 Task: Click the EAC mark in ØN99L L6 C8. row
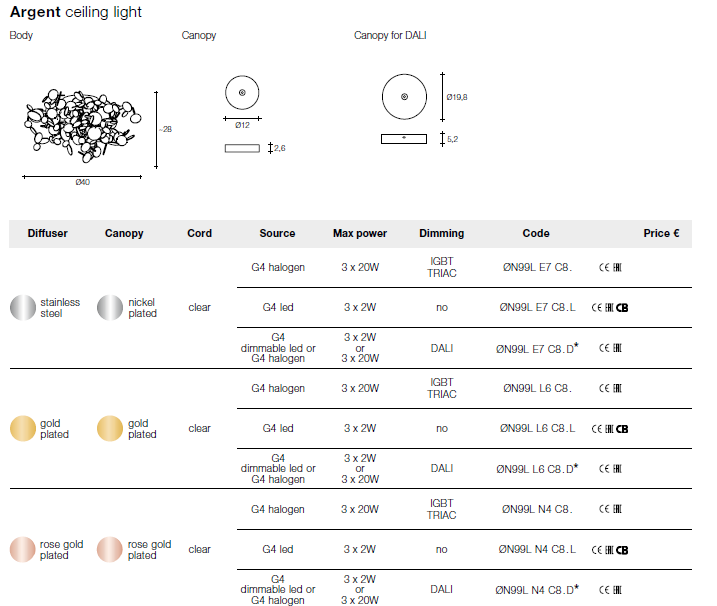coord(617,388)
